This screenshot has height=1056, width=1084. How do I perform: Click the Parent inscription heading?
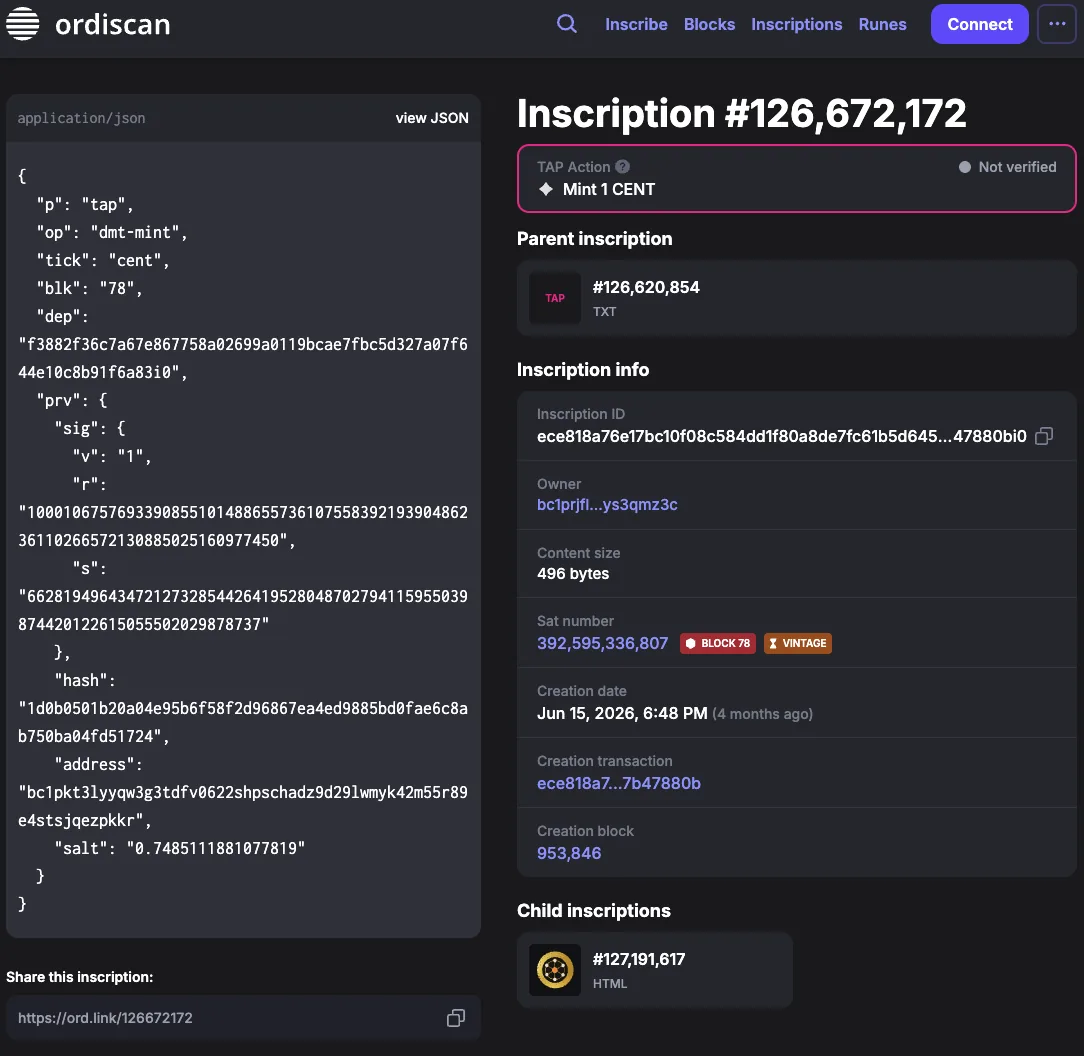click(x=595, y=239)
